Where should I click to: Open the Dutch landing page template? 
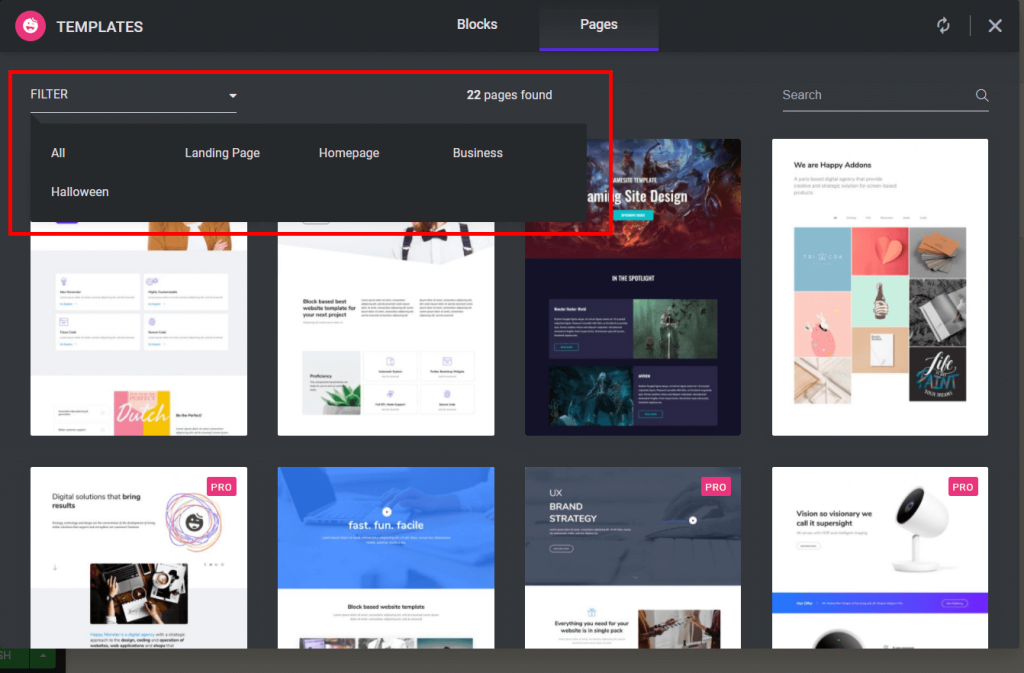click(x=138, y=330)
